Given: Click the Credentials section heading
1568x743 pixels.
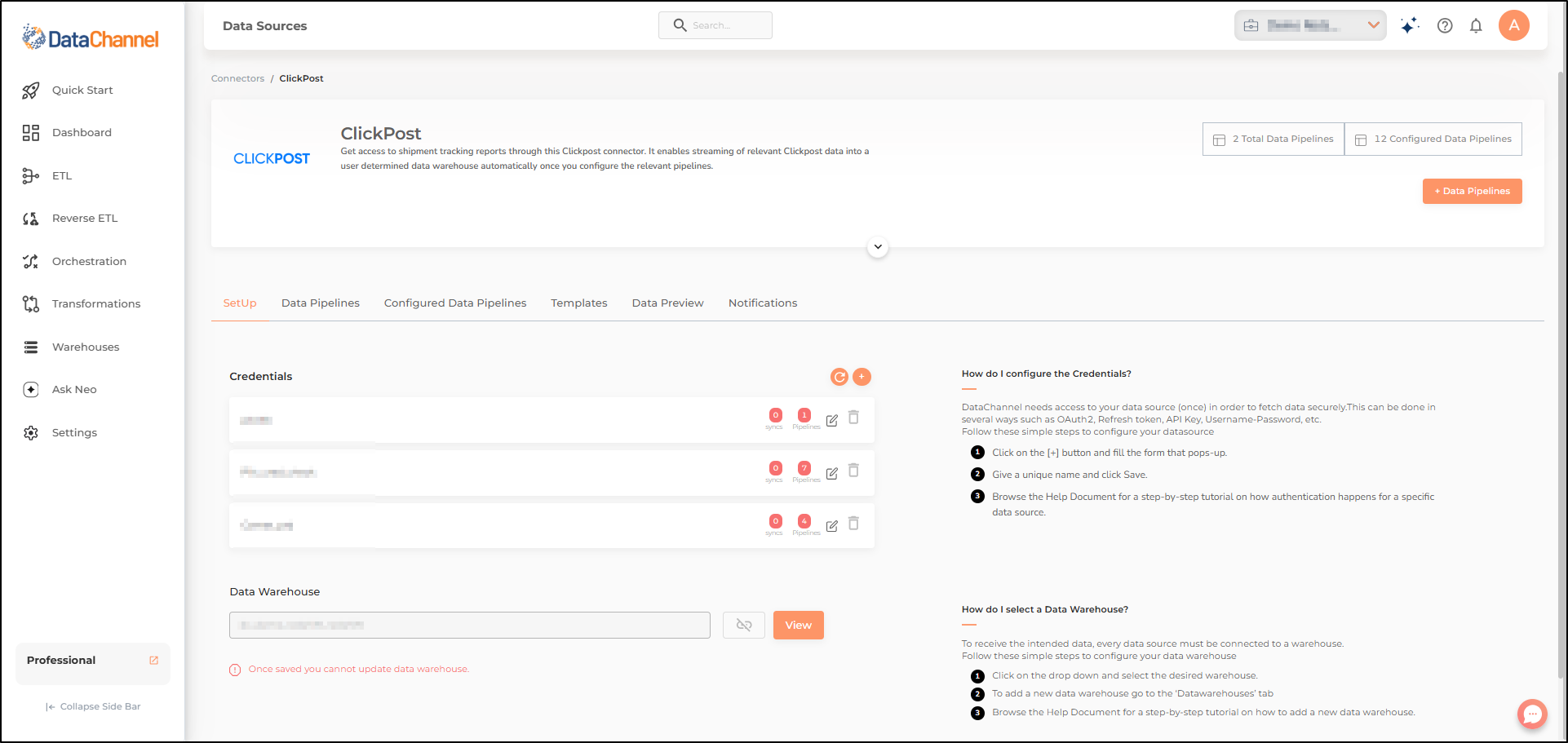Looking at the screenshot, I should [260, 377].
